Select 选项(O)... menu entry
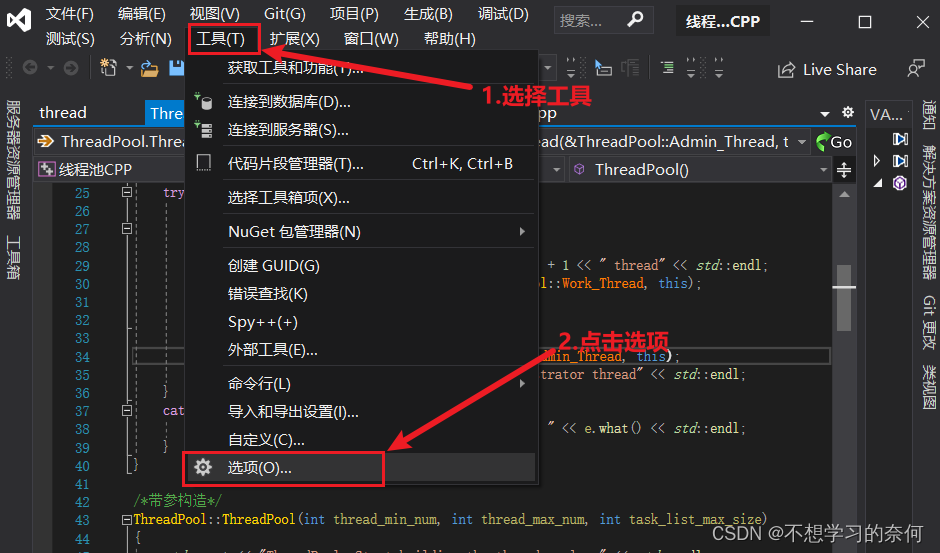Viewport: 940px width, 553px height. pos(361,467)
